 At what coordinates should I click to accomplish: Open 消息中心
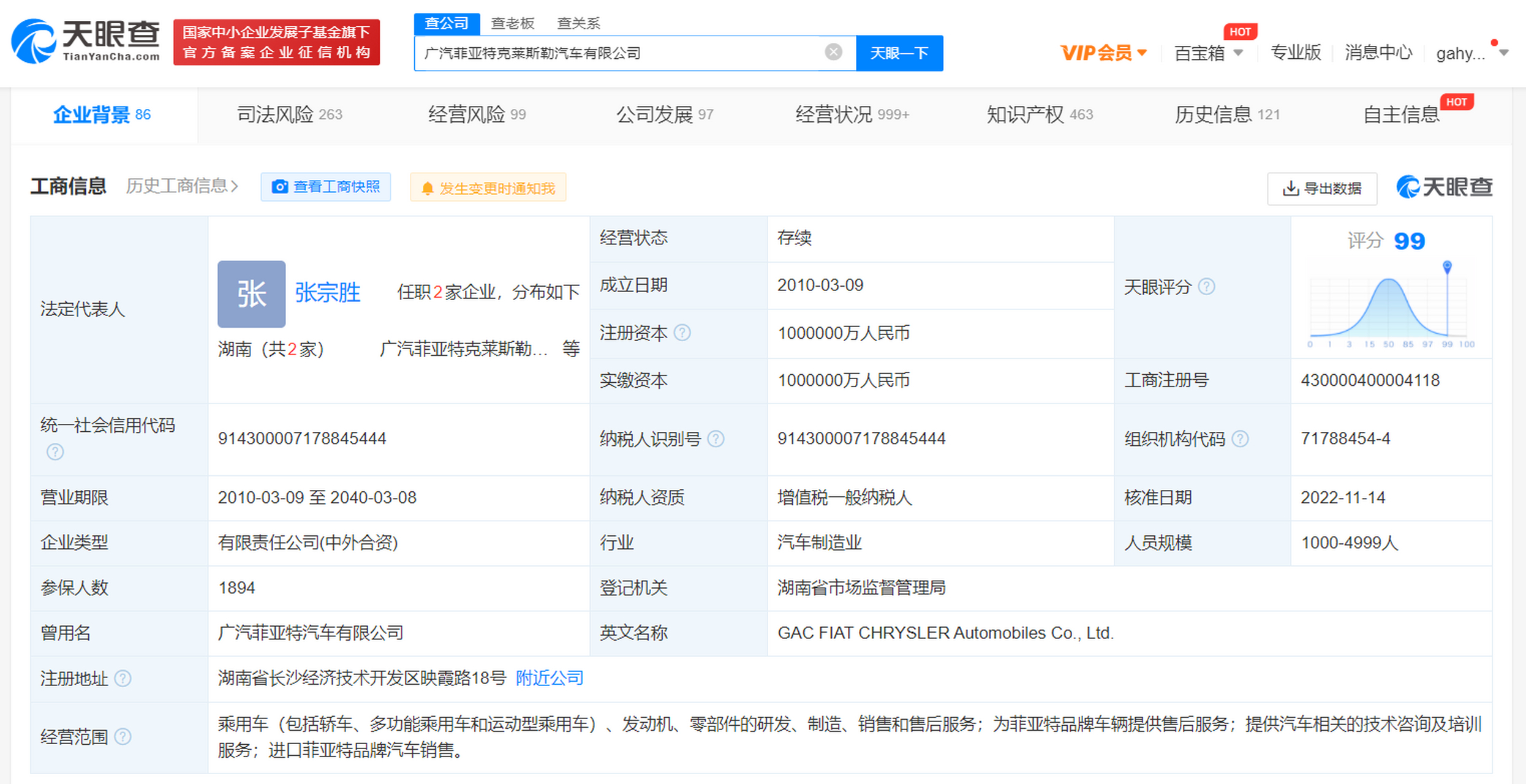tap(1378, 53)
